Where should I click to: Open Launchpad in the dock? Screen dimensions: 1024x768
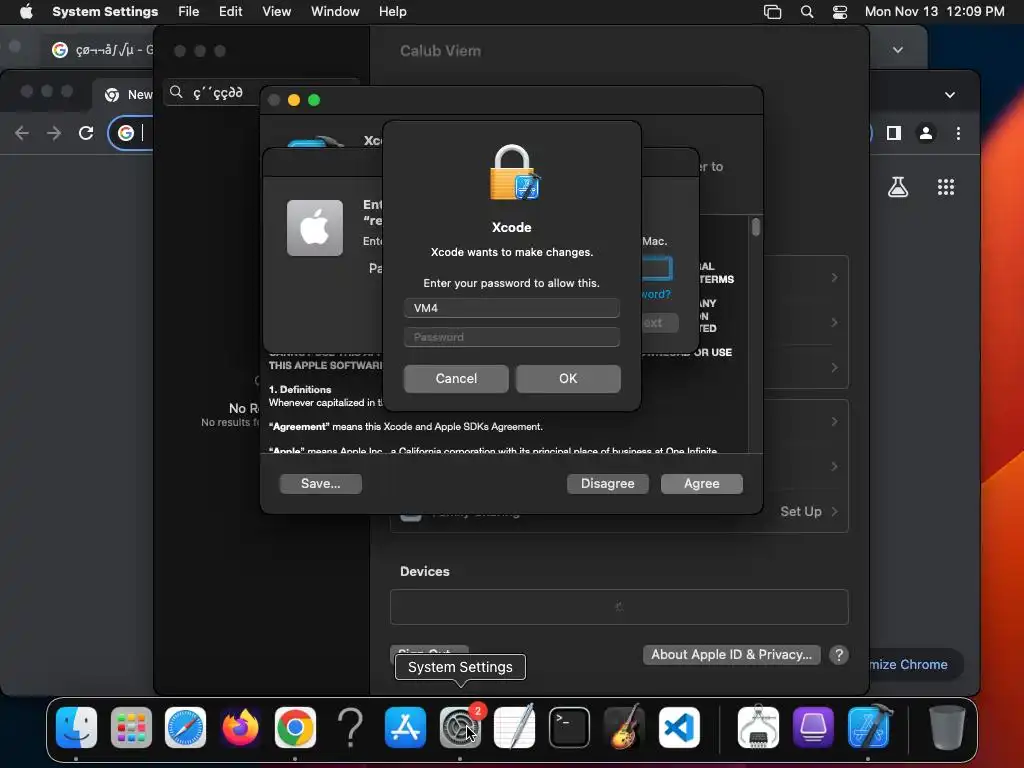click(131, 727)
